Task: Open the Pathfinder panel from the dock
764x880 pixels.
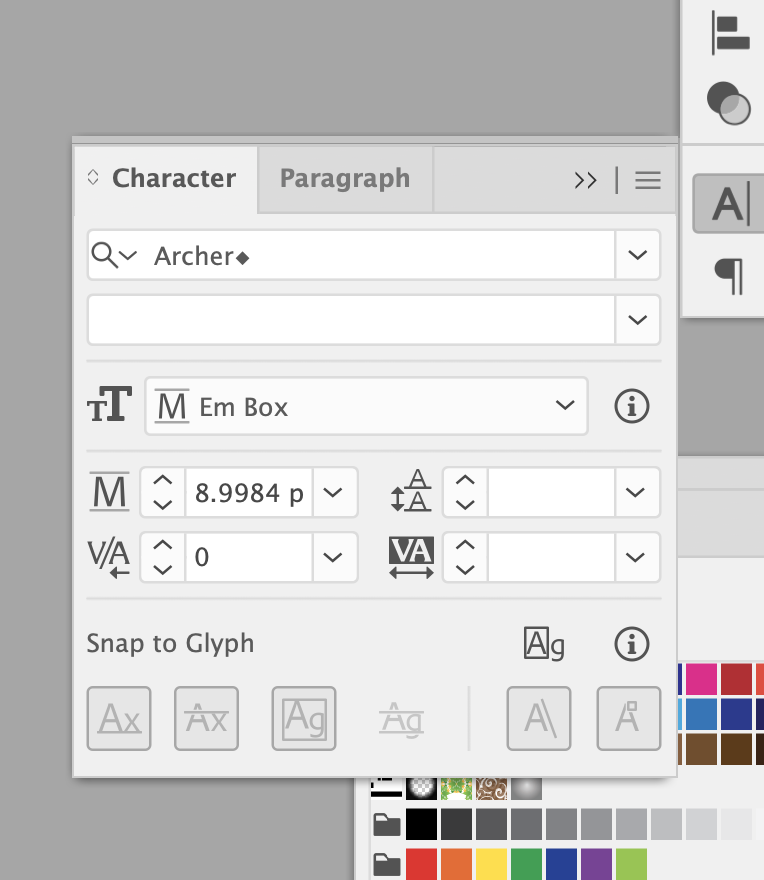Action: click(x=728, y=102)
